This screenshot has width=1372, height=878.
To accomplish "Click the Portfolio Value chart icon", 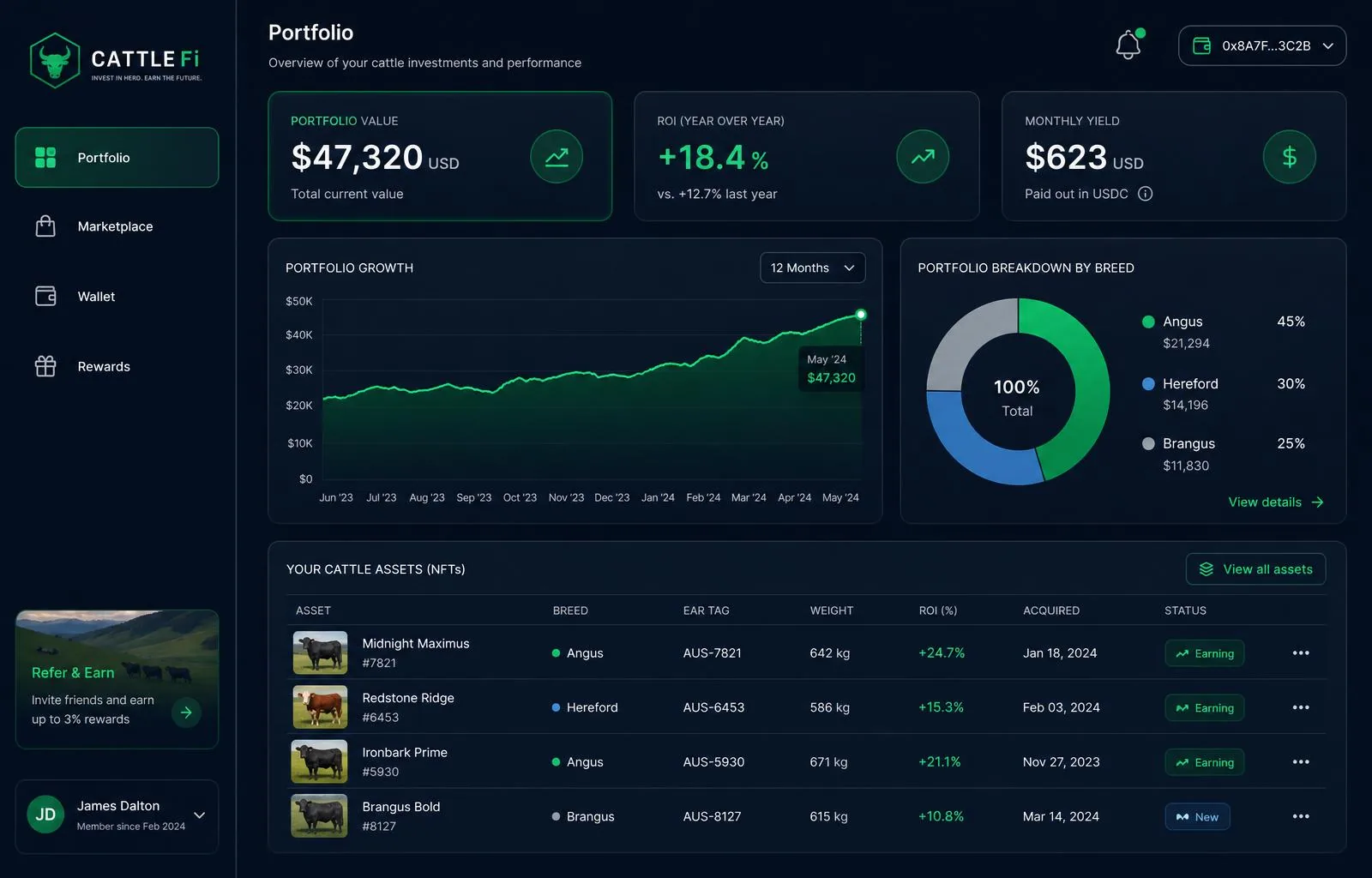I will coord(557,157).
